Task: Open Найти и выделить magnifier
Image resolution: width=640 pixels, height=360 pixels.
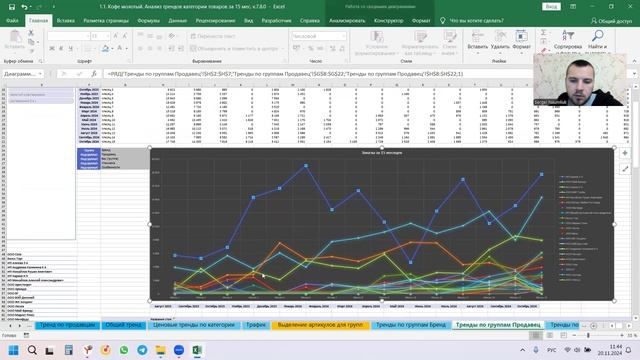Action: pos(598,41)
